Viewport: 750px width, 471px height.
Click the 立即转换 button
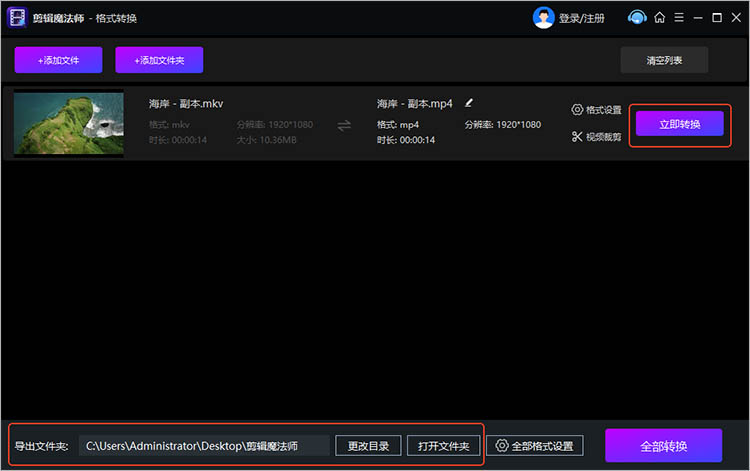[680, 124]
